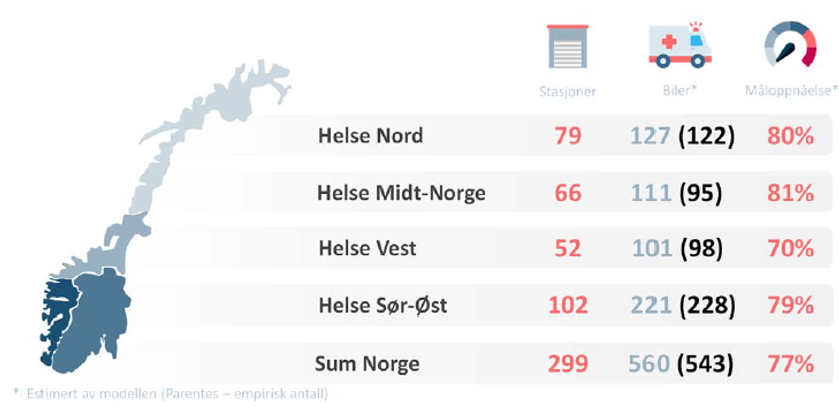Click the 70% goal value for Helse Vest

(790, 248)
